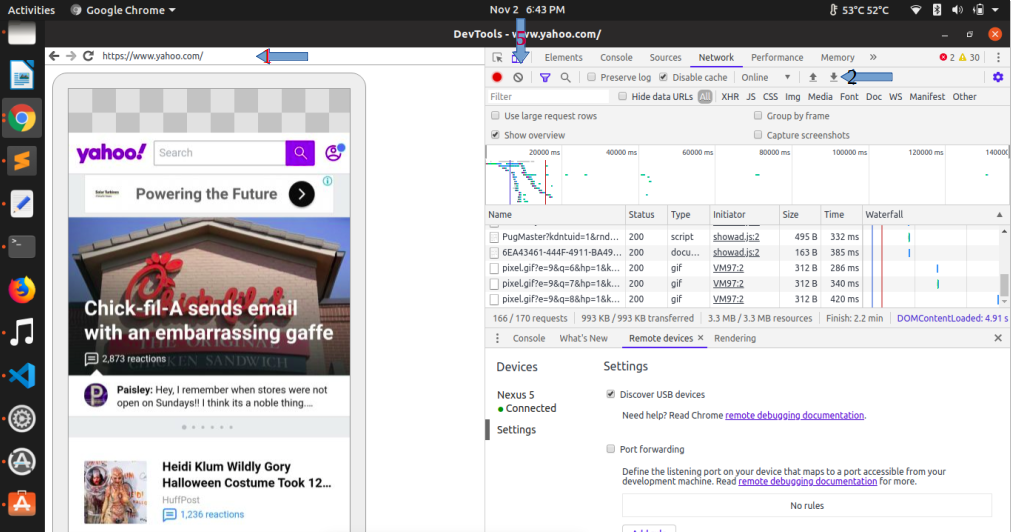This screenshot has height=532, width=1011.
Task: Open network settings gear icon
Action: pos(997,77)
